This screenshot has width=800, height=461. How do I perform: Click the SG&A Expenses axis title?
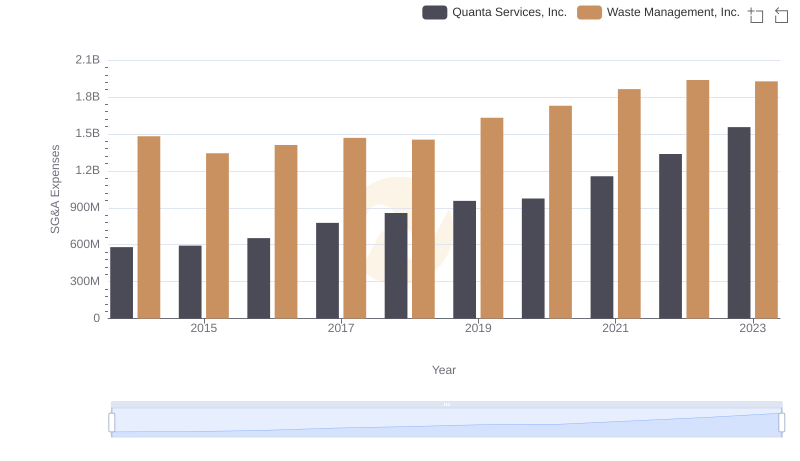click(x=55, y=189)
